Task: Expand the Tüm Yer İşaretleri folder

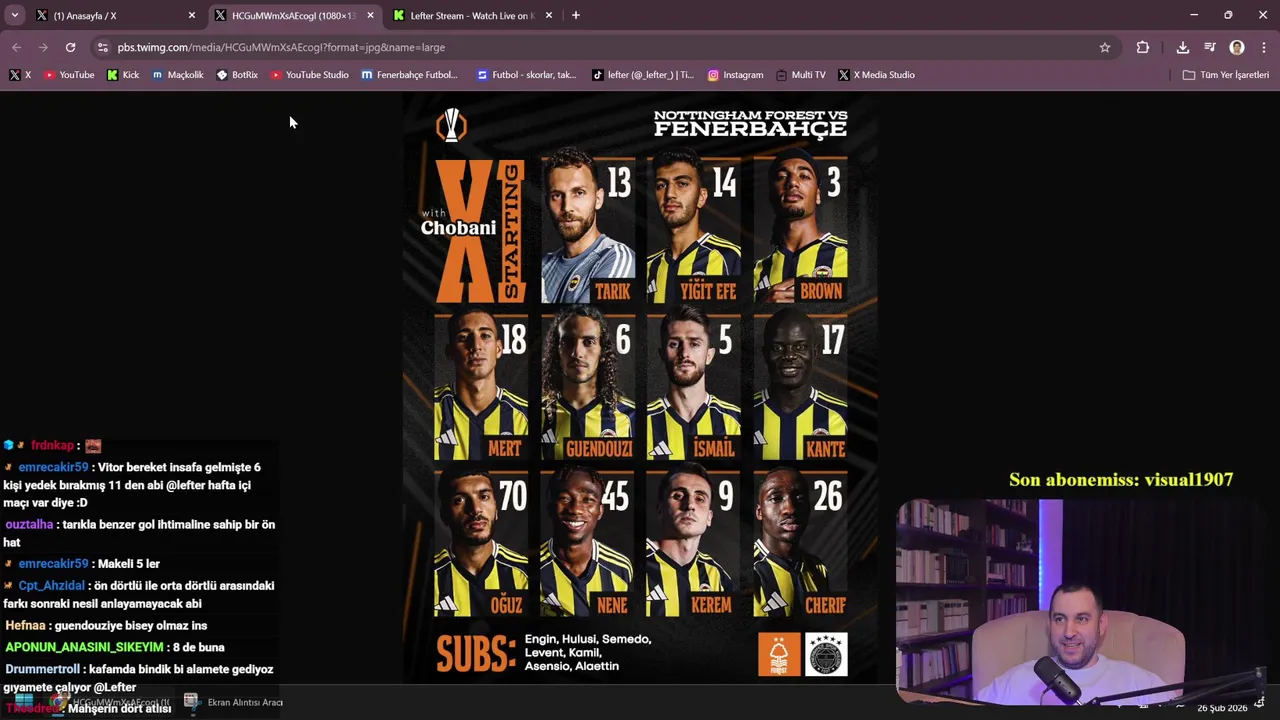Action: [x=1225, y=75]
